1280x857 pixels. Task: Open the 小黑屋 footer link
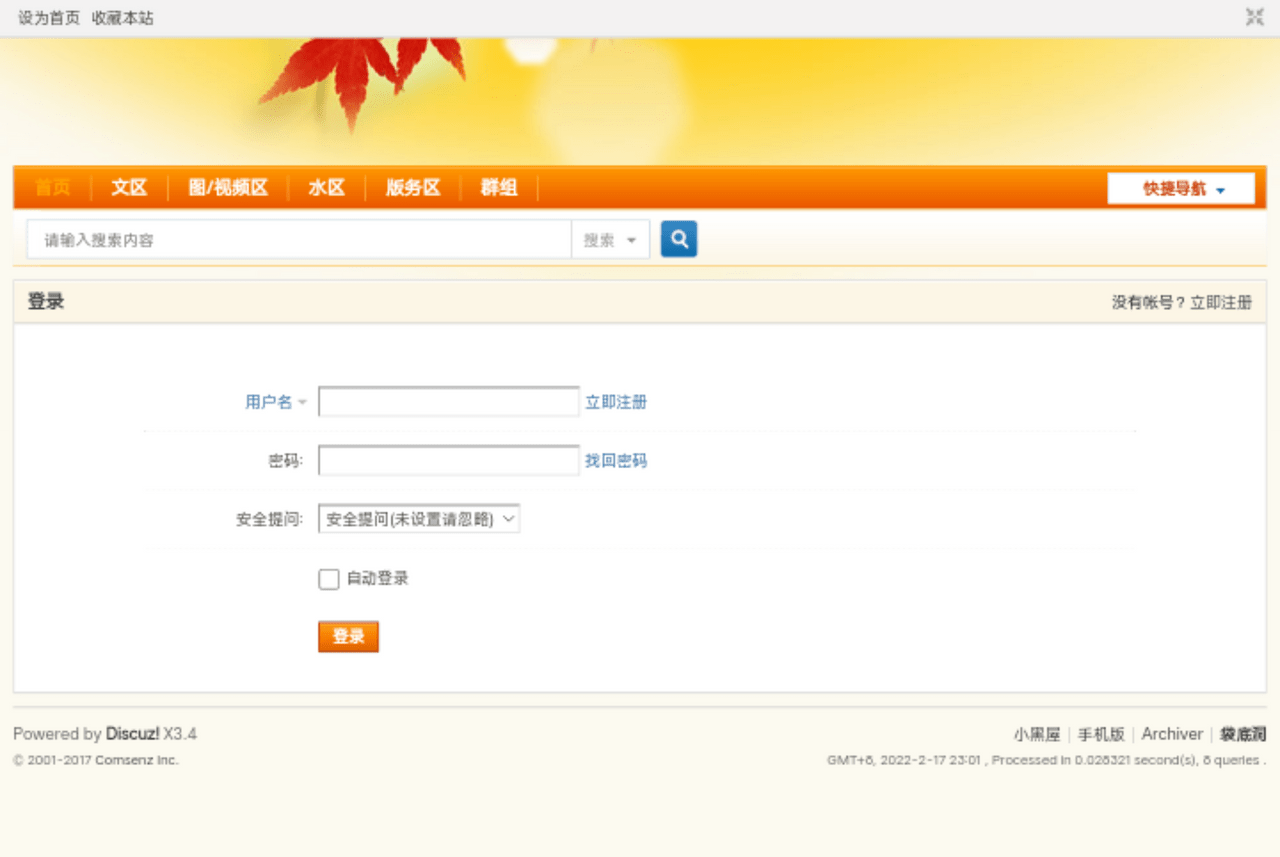[x=1037, y=734]
